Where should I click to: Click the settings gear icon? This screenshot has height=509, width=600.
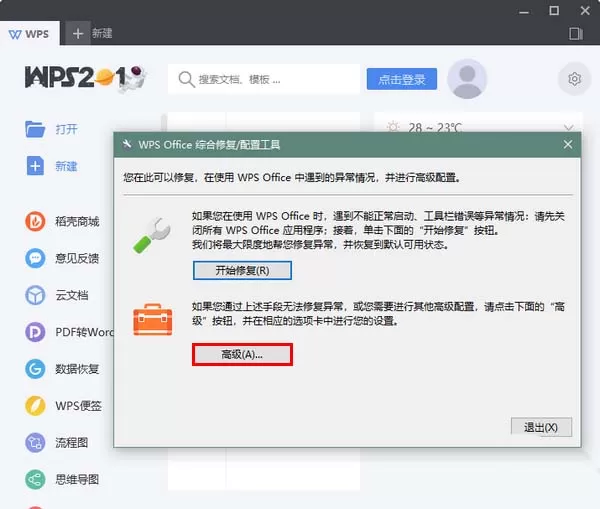coord(574,79)
